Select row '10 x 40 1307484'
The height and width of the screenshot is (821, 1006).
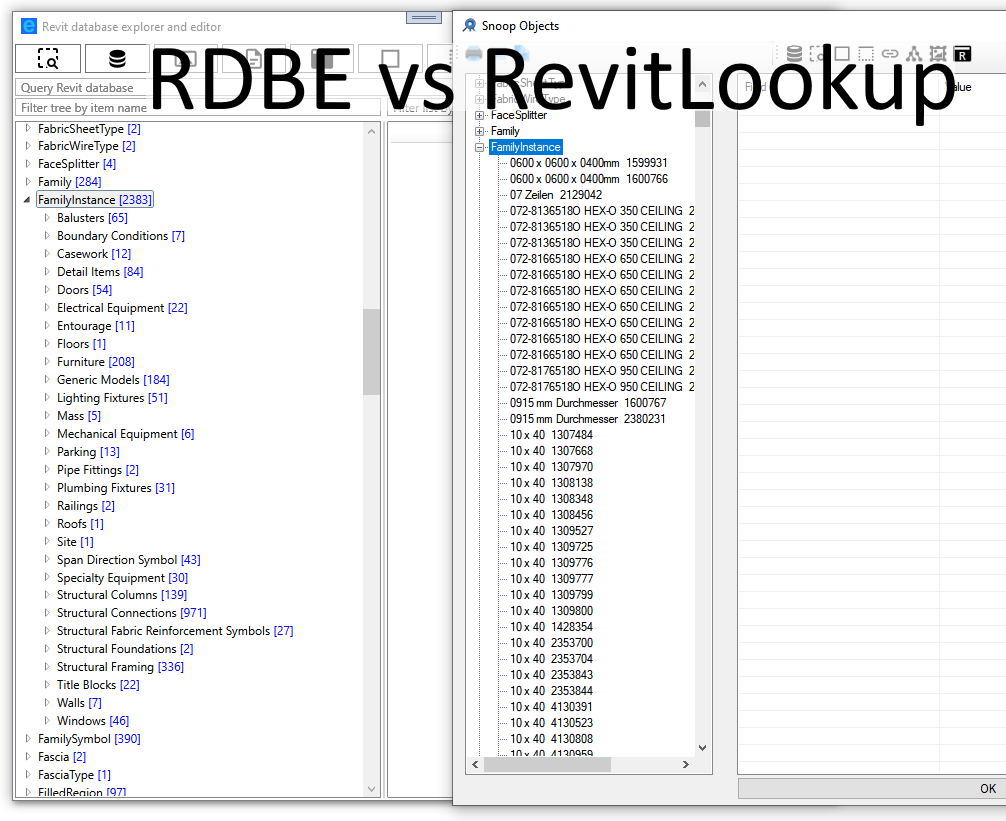coord(552,435)
